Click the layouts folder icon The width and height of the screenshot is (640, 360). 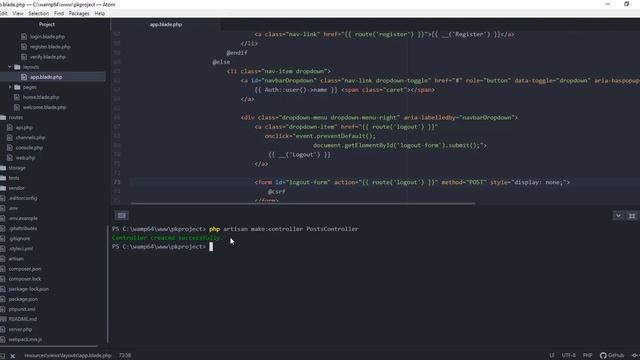17,67
